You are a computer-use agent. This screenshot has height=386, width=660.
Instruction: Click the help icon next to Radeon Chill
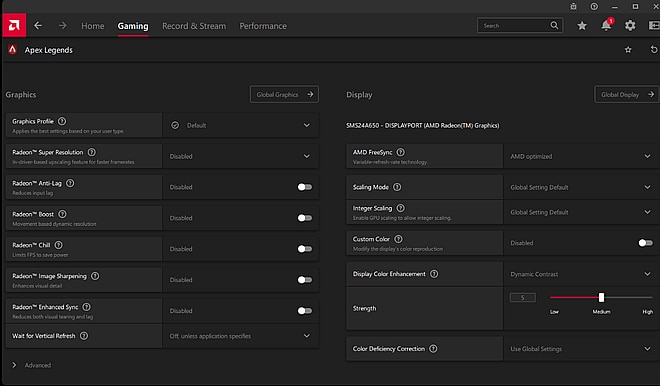pos(59,245)
